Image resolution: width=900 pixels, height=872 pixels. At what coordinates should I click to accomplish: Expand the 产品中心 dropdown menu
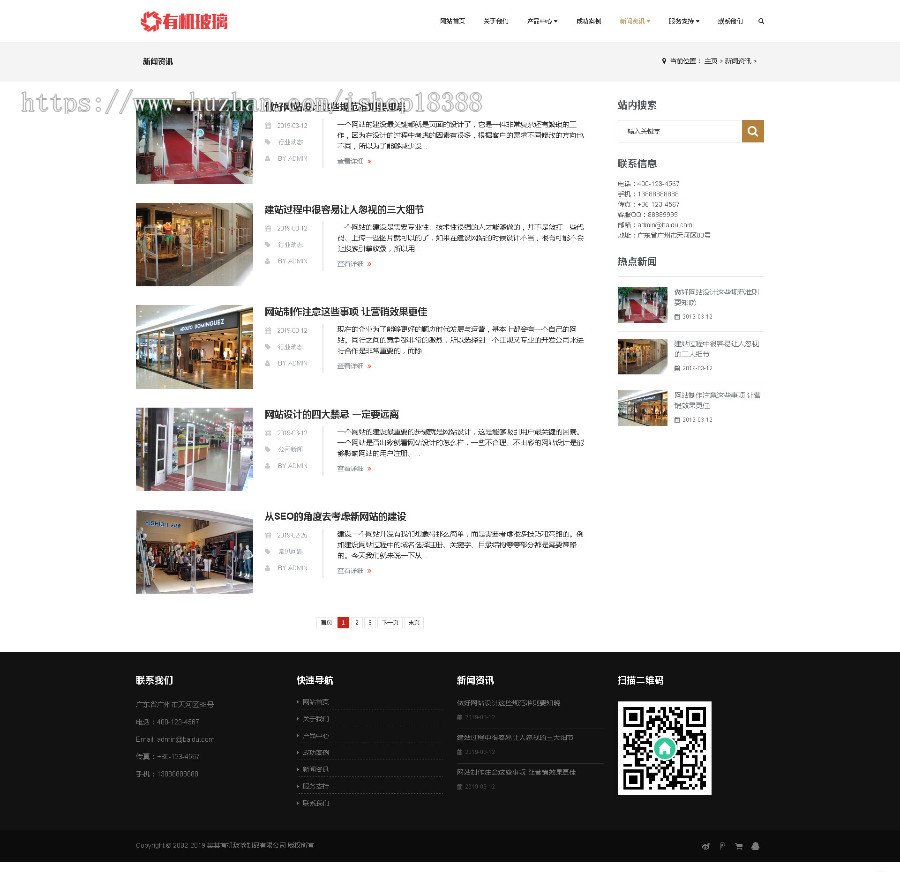[542, 21]
